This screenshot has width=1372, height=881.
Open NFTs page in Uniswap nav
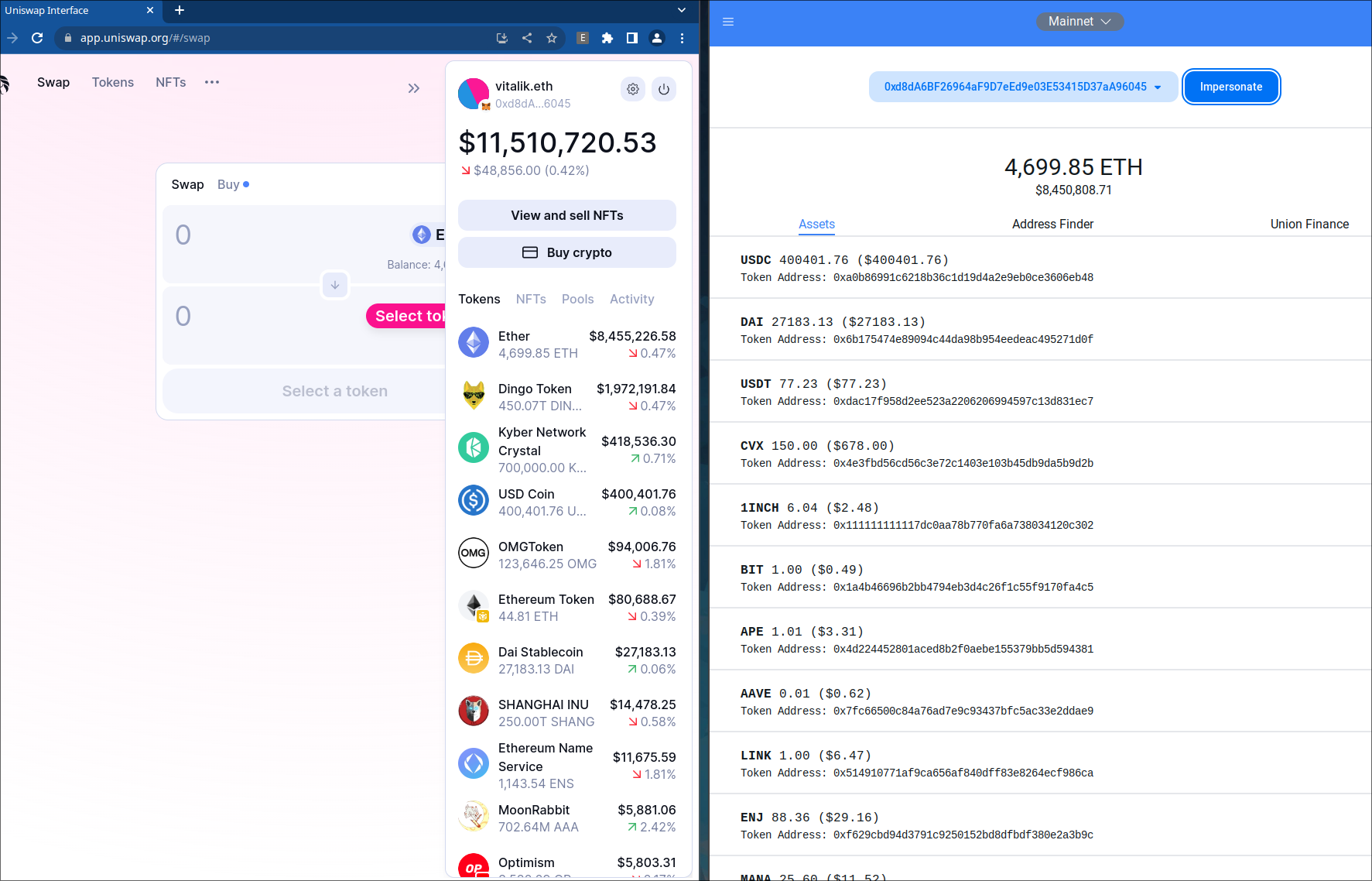click(x=171, y=82)
